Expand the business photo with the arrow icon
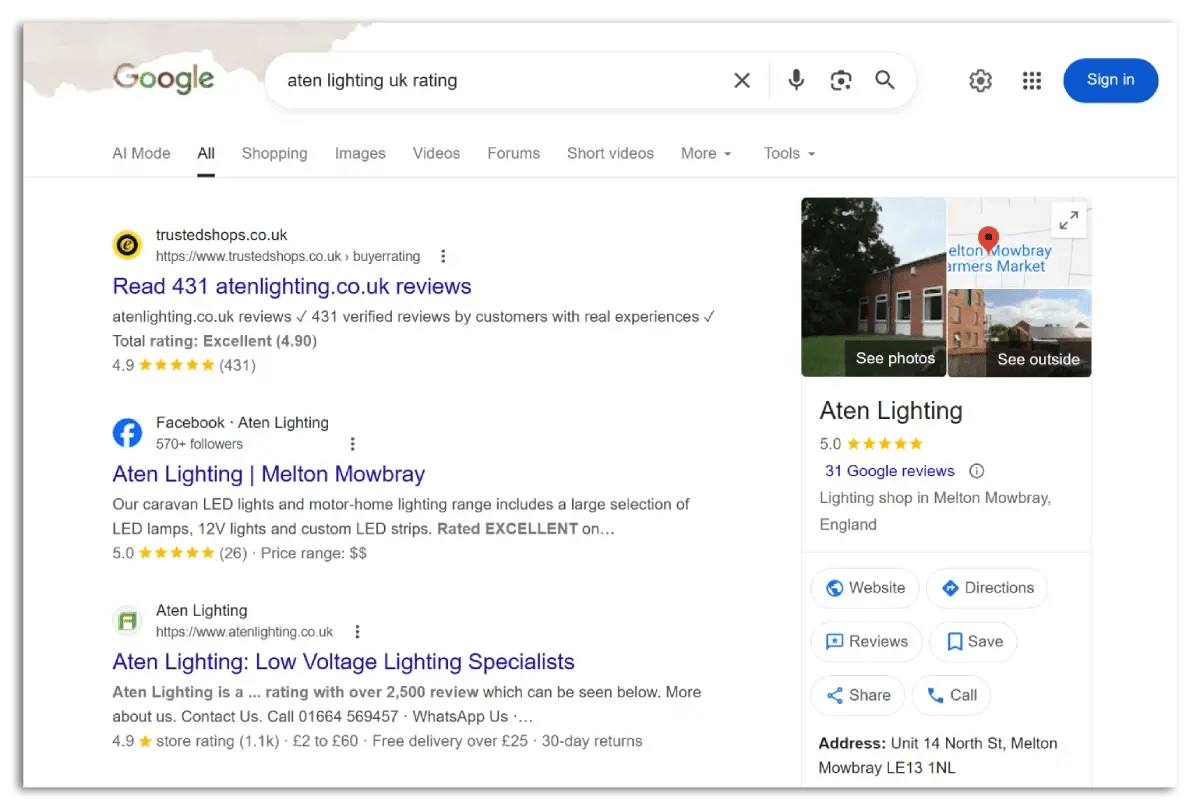This screenshot has width=1200, height=810. 1068,220
